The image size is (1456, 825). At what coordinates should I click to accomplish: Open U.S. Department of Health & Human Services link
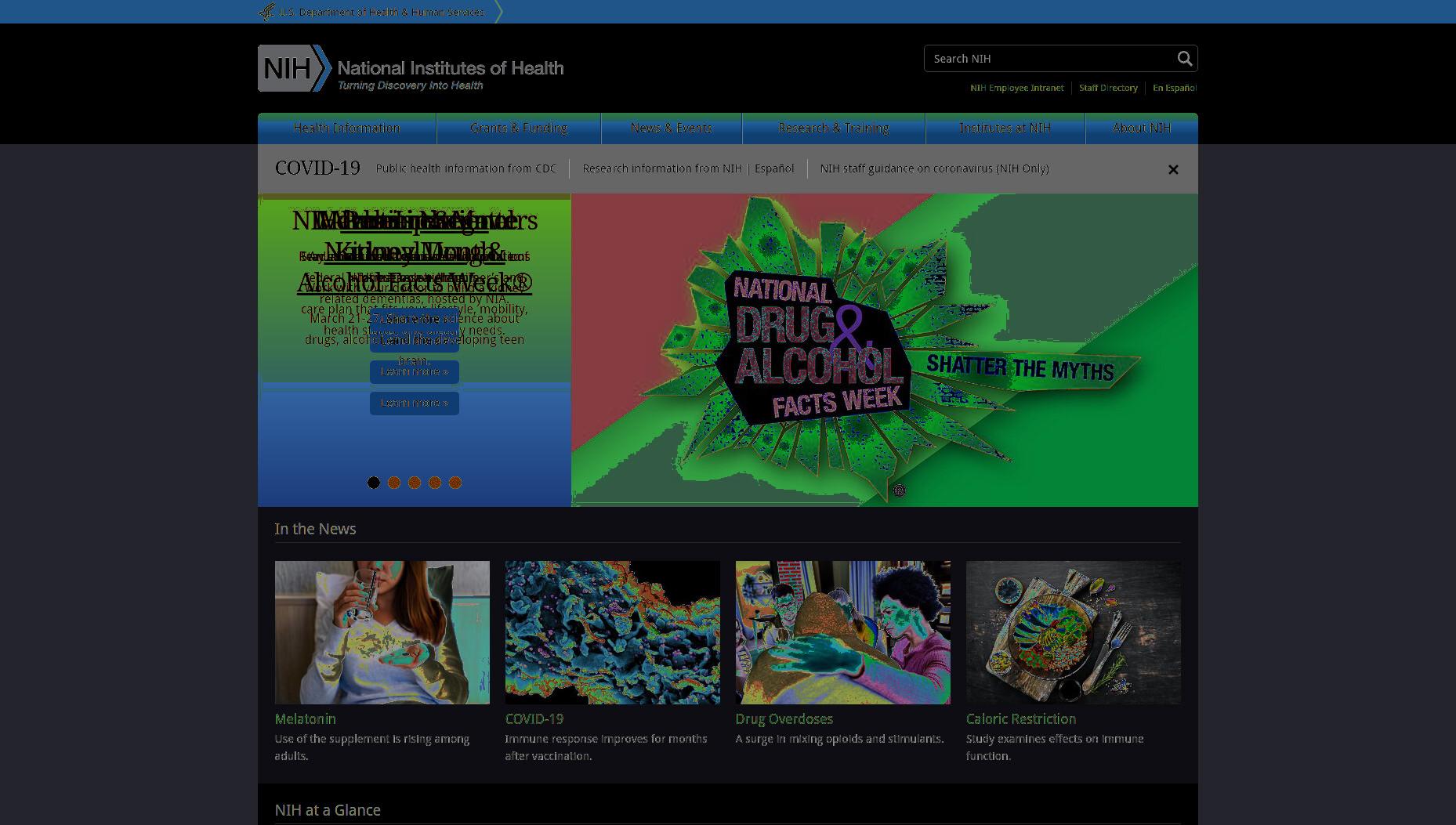click(382, 12)
